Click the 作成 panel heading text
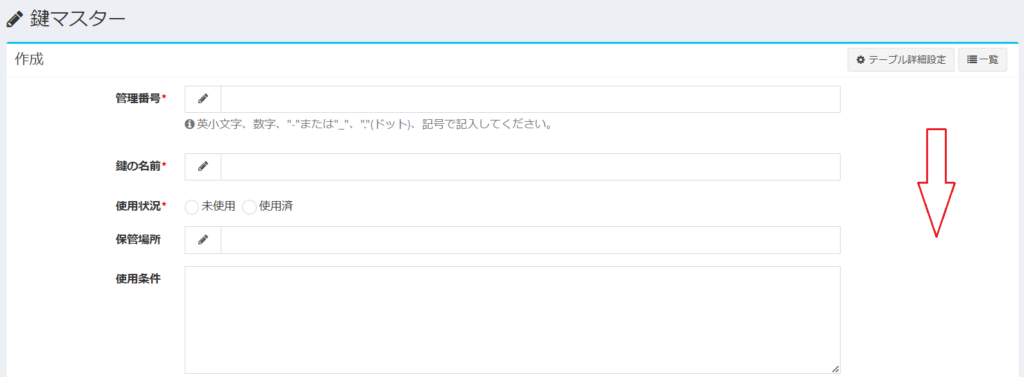This screenshot has width=1024, height=377. 29,59
